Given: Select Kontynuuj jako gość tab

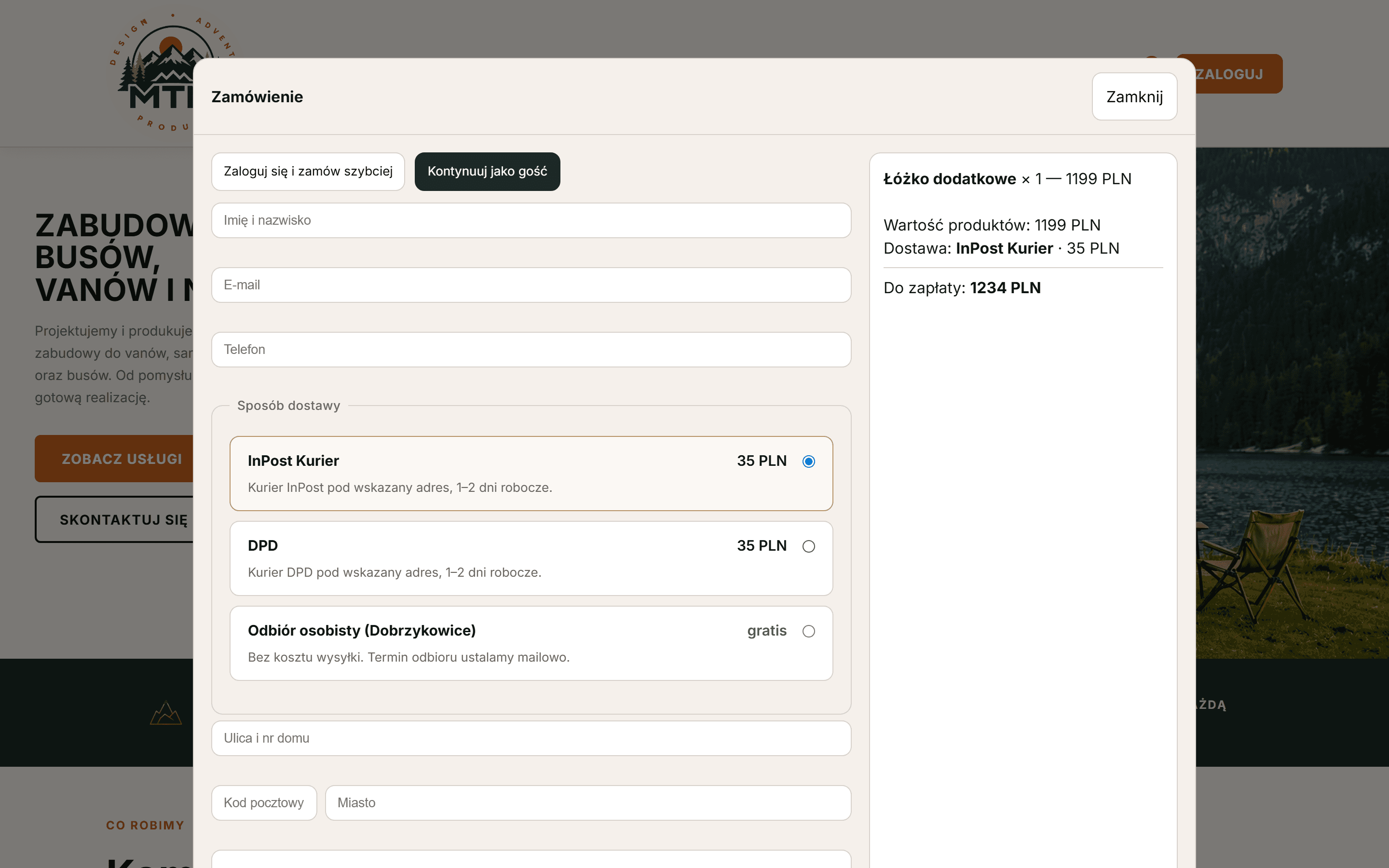Looking at the screenshot, I should (487, 171).
